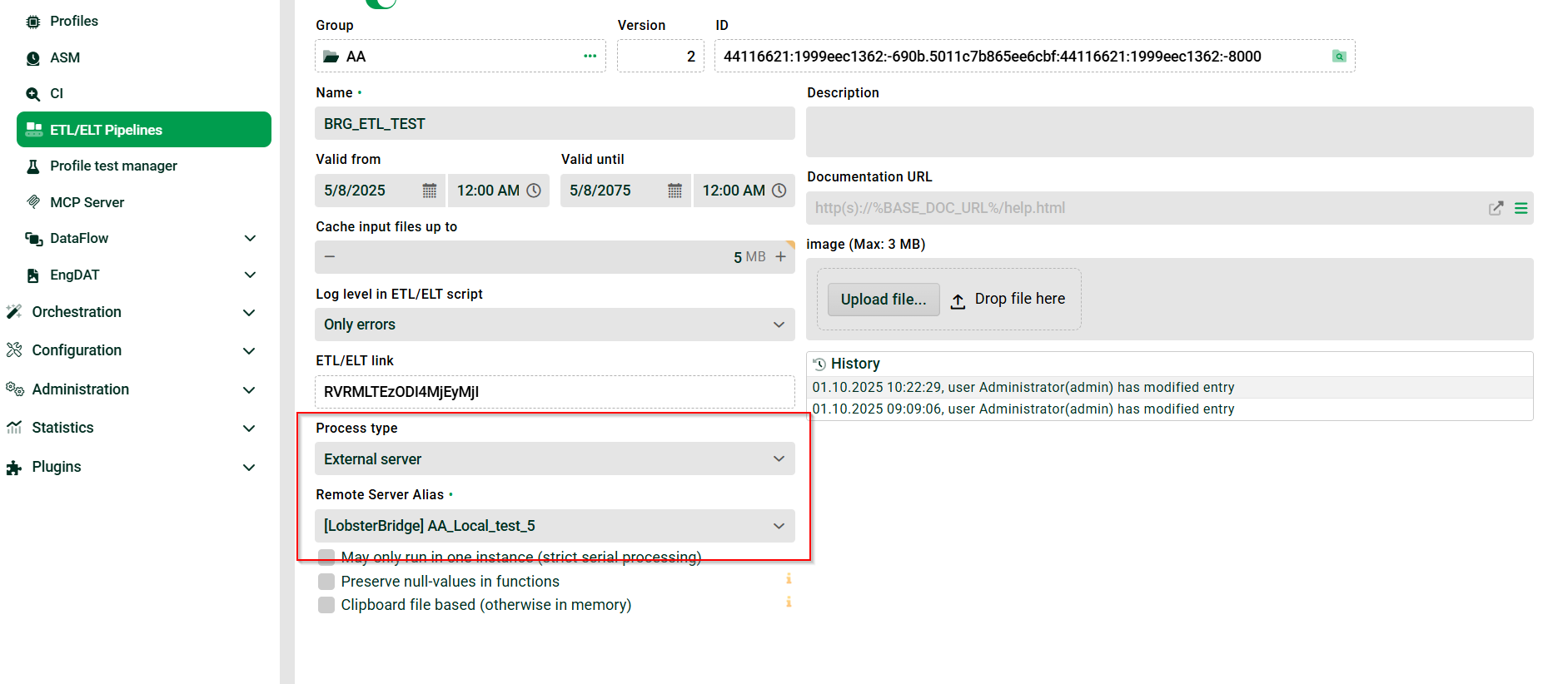Open Log level in ETL/ELT script dropdown
This screenshot has height=684, width=1568.
[555, 325]
